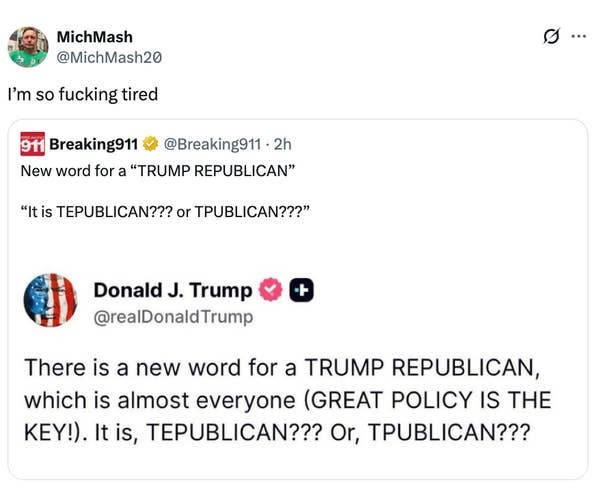
Task: Click the black plus badge icon
Action: 301,291
